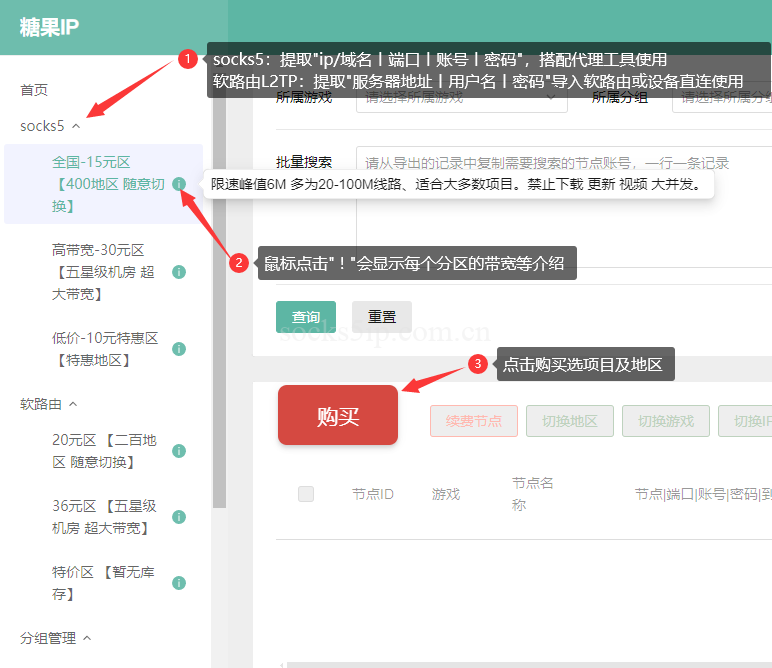Screen dimensions: 772x668
Task: Click info icon beside 全国-15元区
Action: (179, 184)
